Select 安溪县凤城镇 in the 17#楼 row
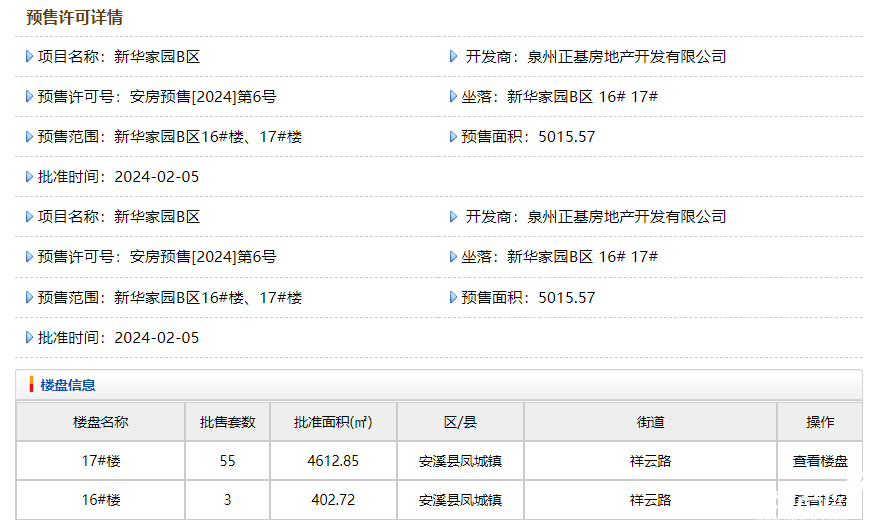 coord(460,461)
